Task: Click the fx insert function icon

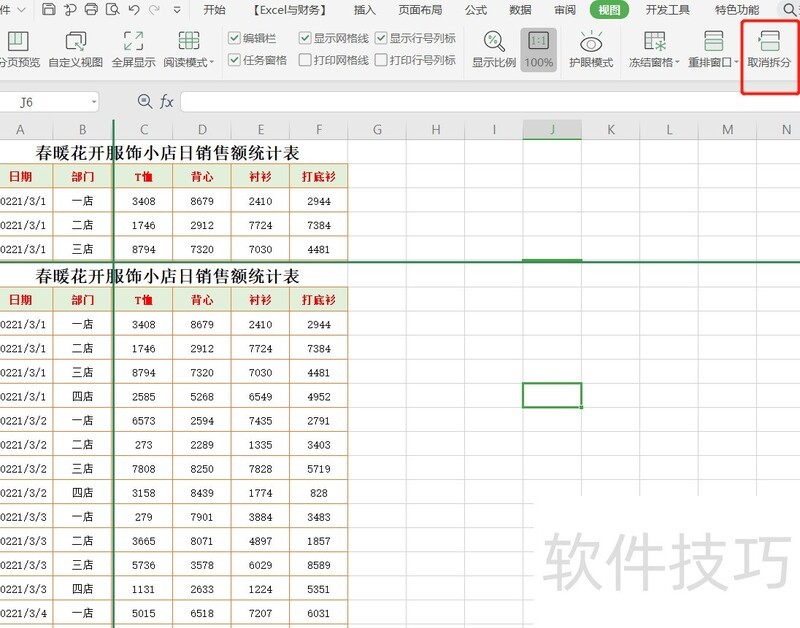Action: [167, 102]
